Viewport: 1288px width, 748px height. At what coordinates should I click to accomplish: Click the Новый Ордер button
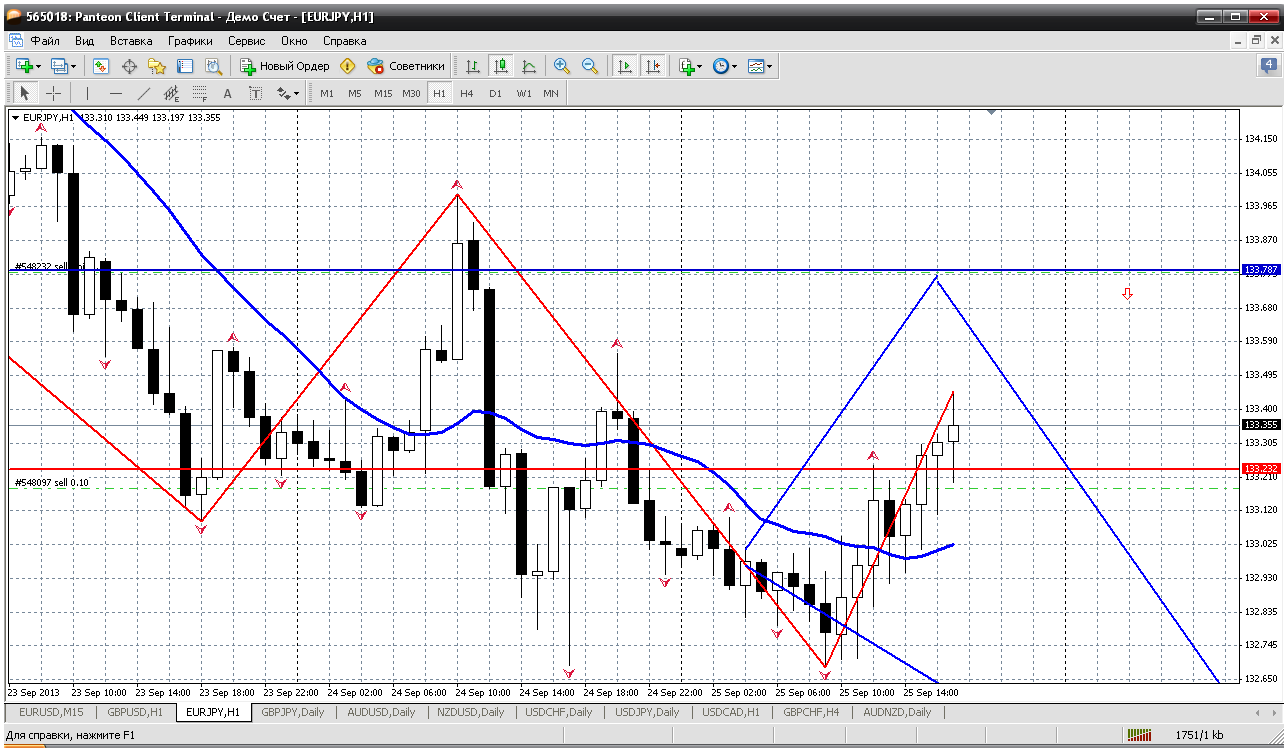pos(285,66)
